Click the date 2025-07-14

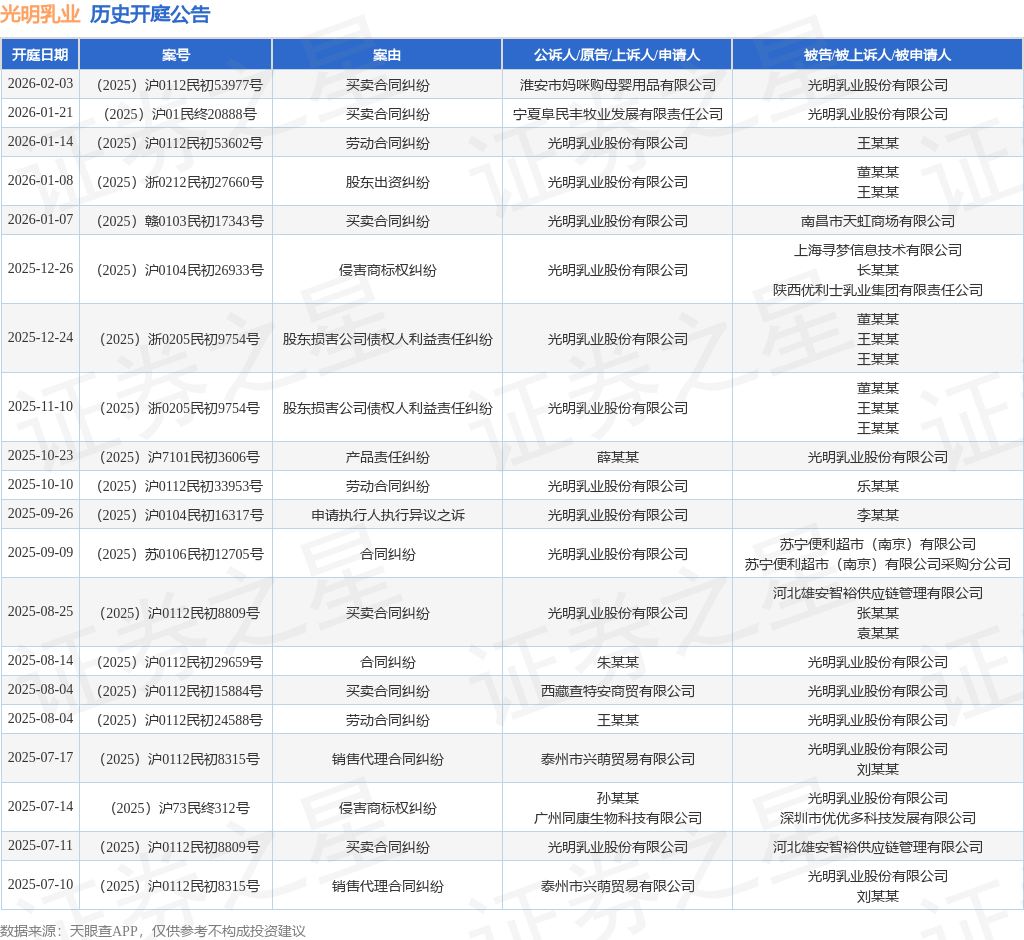tap(40, 807)
